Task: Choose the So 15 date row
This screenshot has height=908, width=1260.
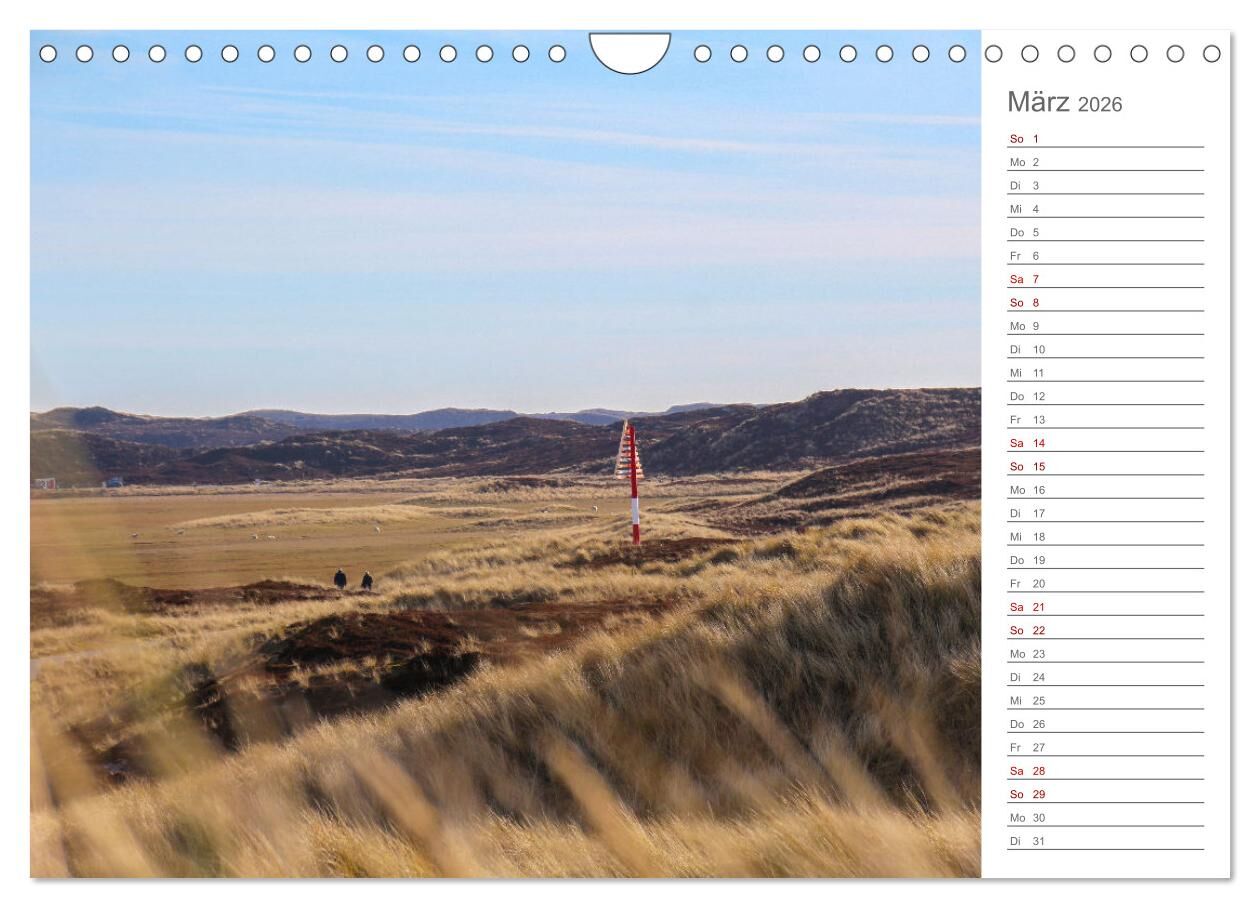Action: [1105, 467]
